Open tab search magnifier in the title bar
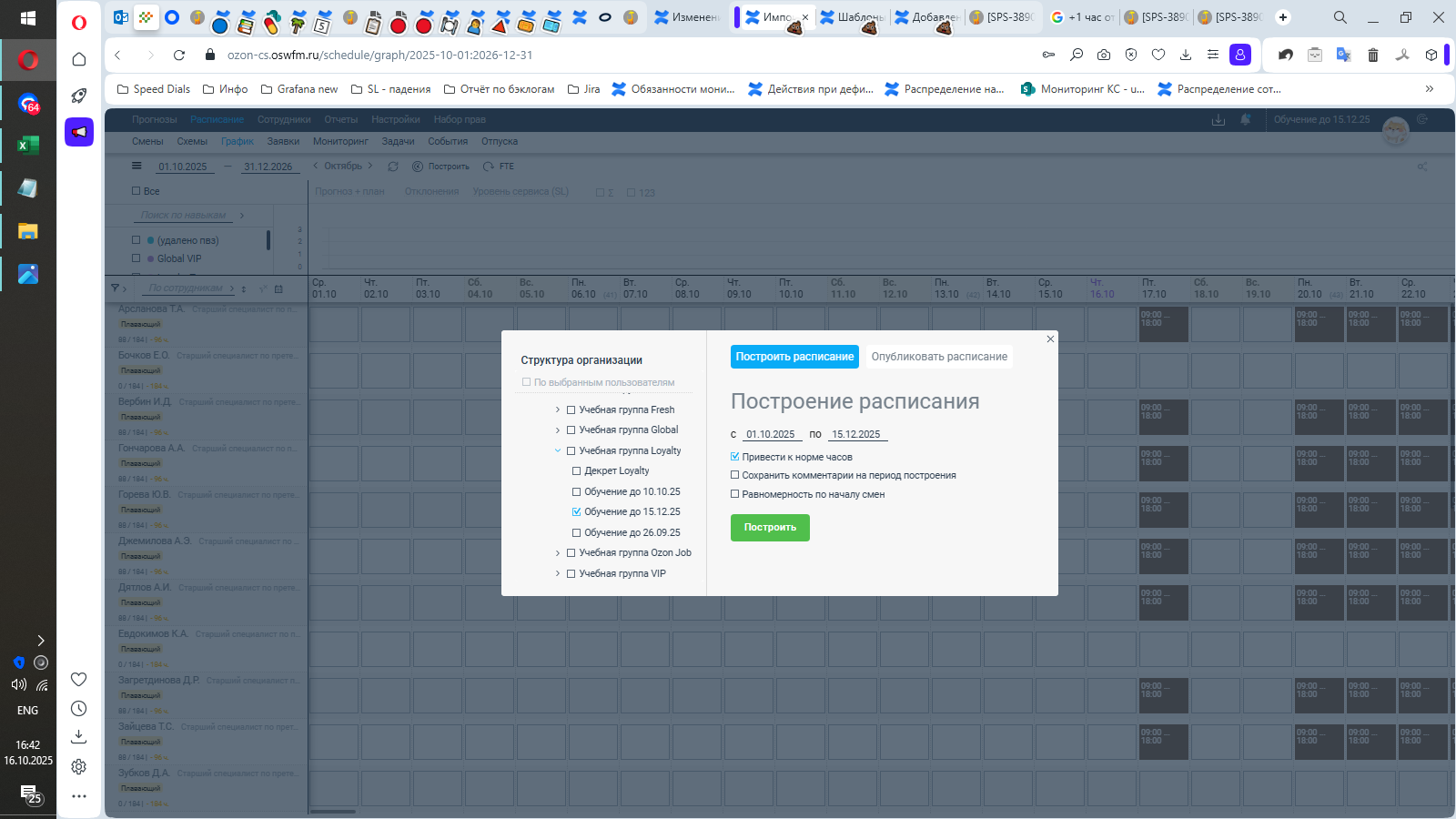 [1340, 17]
